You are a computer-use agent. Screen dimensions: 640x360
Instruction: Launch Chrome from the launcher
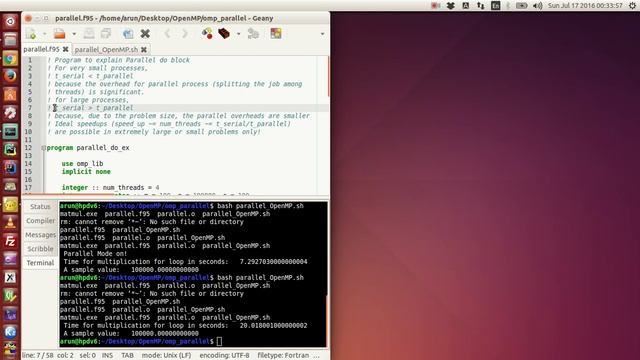pyautogui.click(x=10, y=59)
